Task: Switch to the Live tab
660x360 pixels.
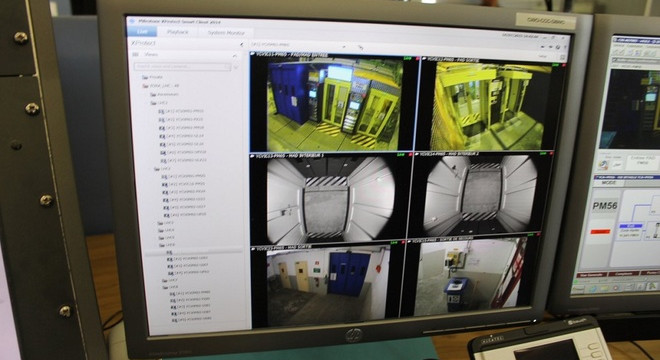Action: (142, 32)
